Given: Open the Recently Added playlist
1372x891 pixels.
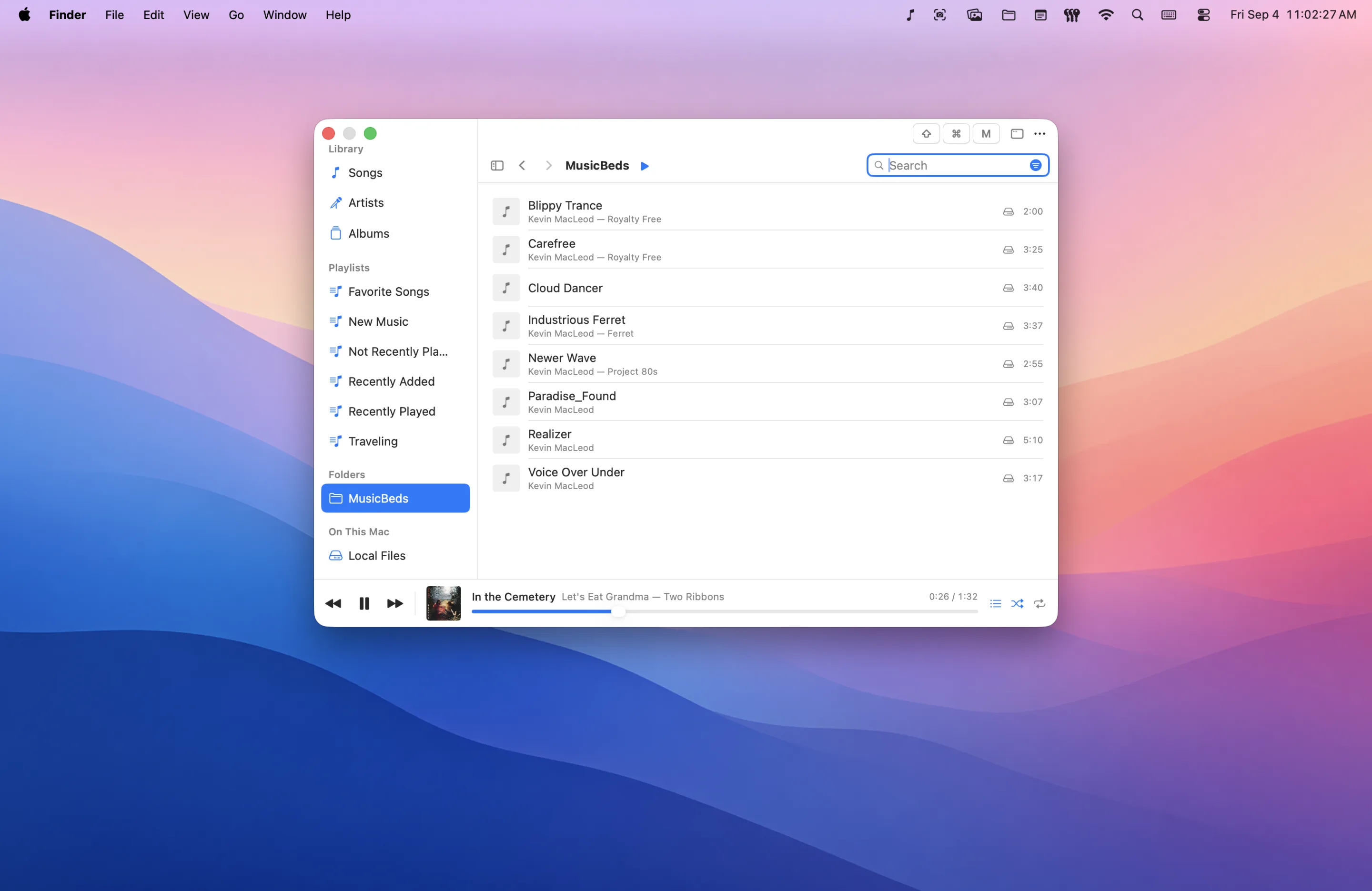Looking at the screenshot, I should pos(395,381).
